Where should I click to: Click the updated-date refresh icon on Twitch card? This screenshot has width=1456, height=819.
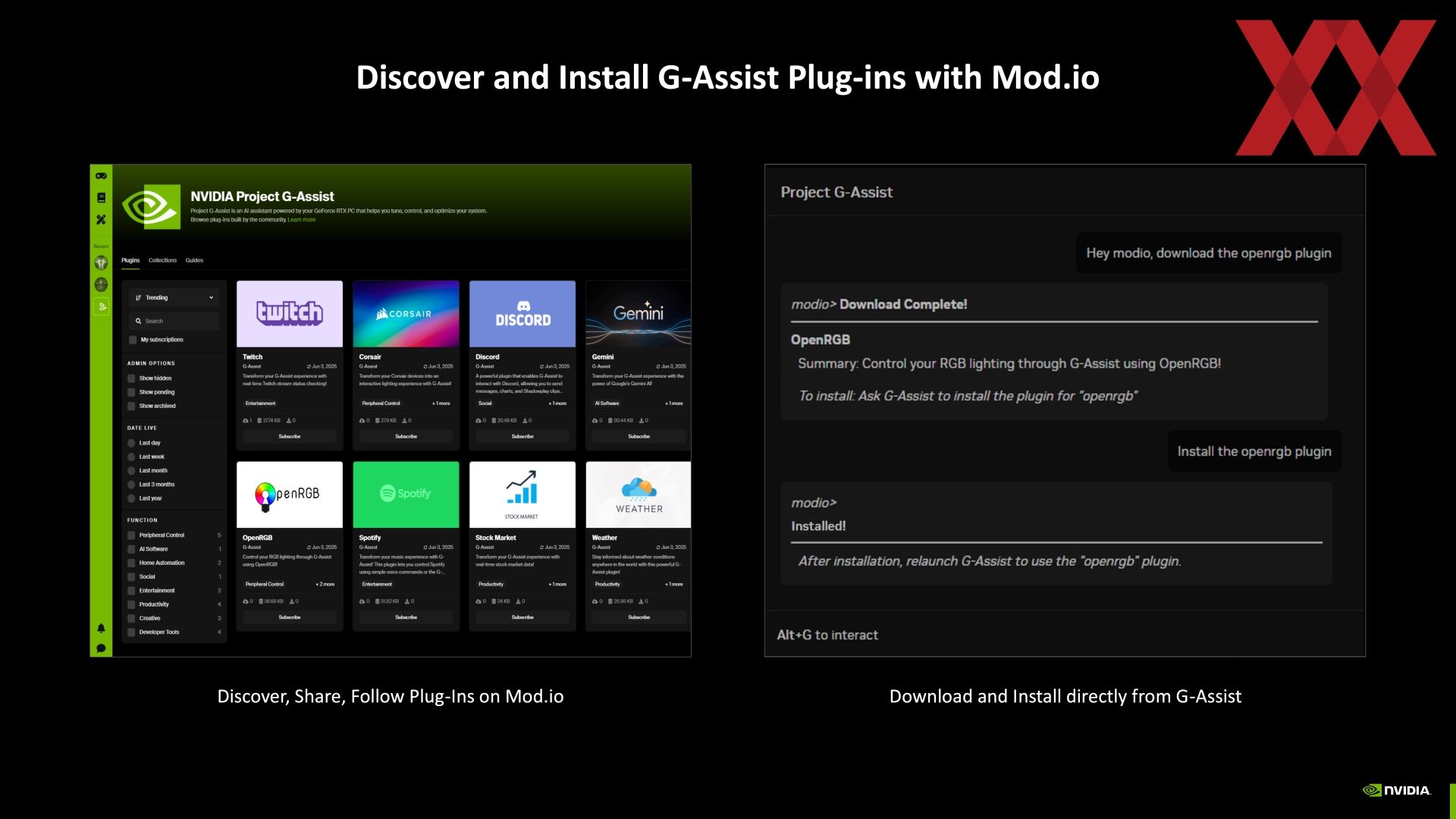pyautogui.click(x=309, y=366)
